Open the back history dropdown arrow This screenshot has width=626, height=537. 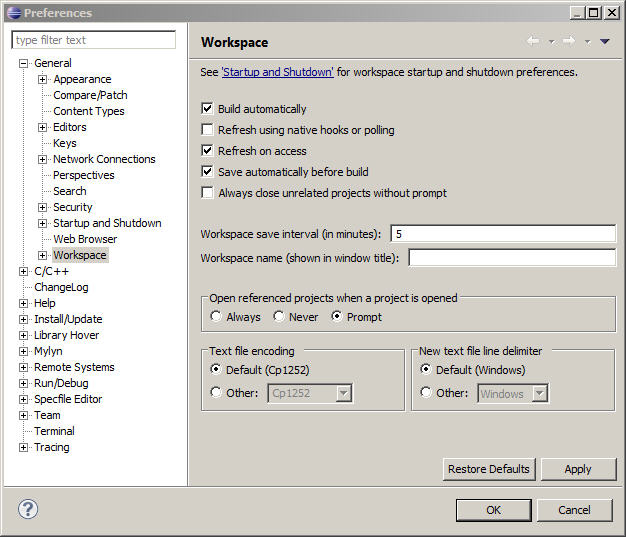point(550,42)
